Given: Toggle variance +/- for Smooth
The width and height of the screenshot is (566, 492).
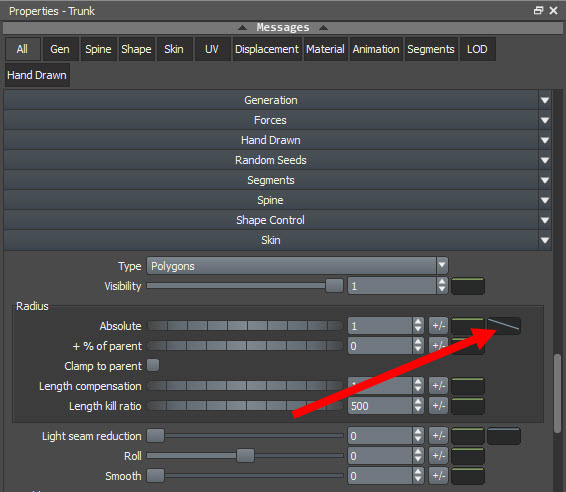Looking at the screenshot, I should click(438, 476).
